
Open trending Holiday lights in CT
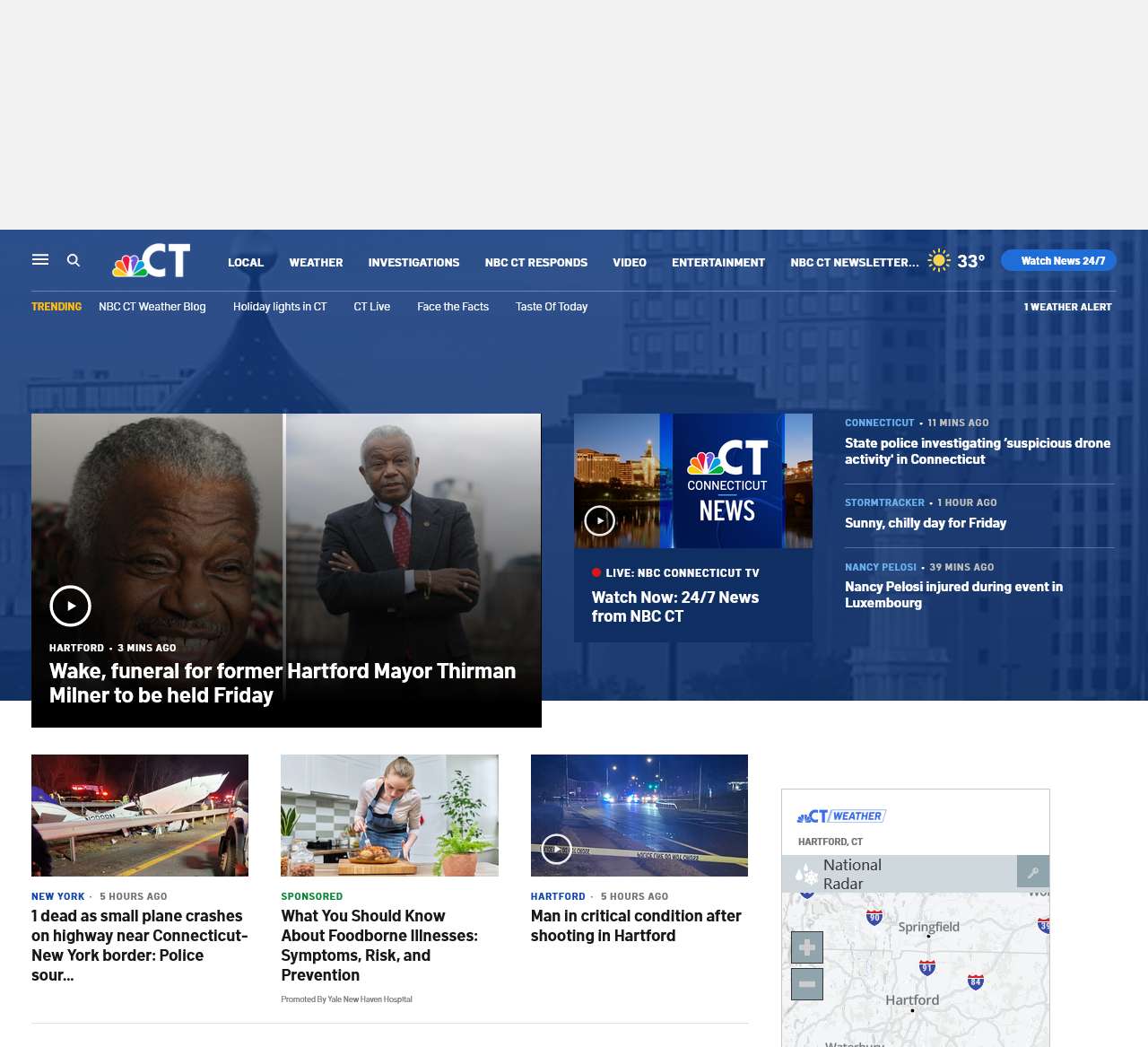coord(280,307)
